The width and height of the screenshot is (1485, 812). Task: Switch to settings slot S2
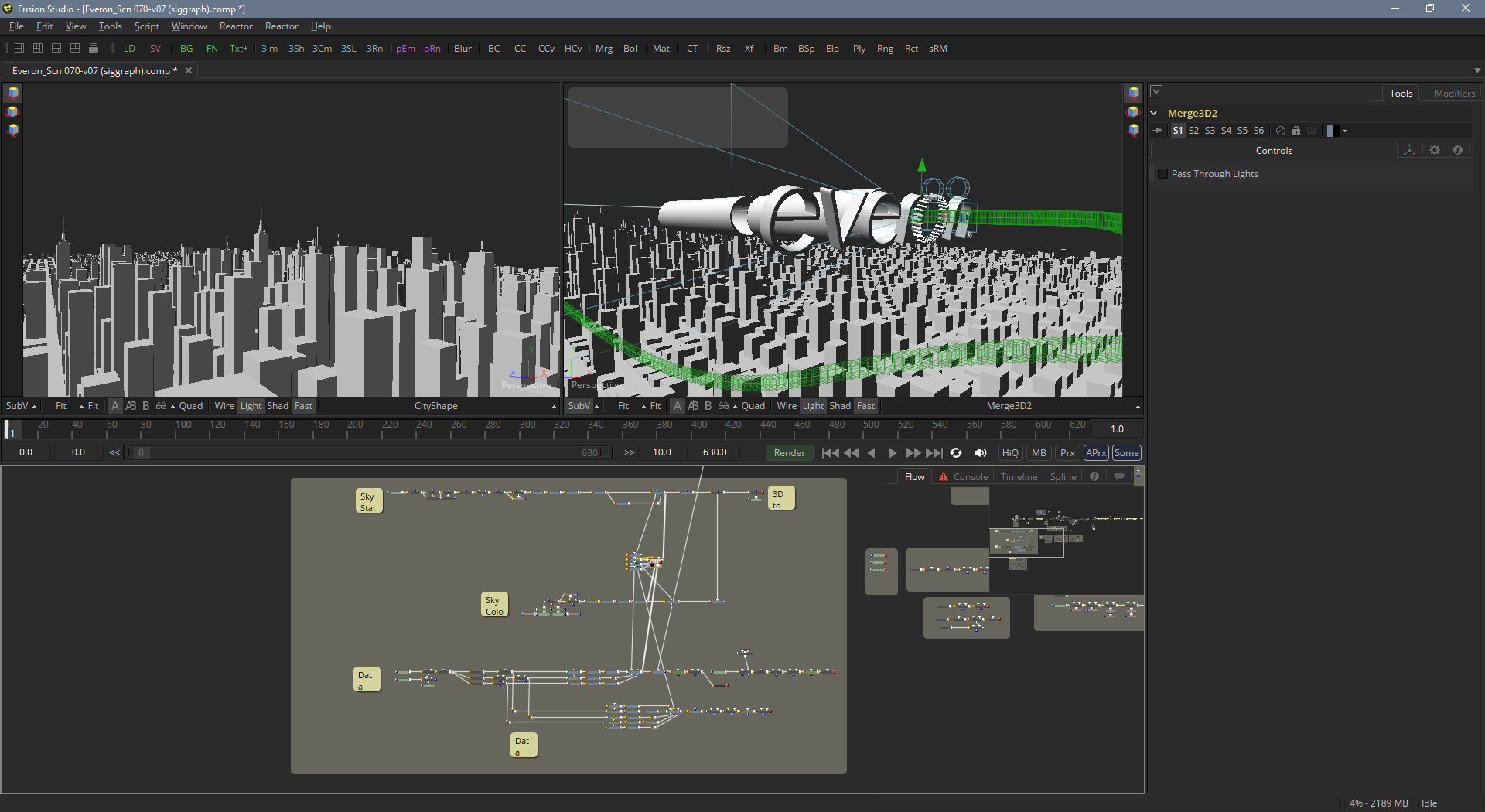coord(1193,131)
